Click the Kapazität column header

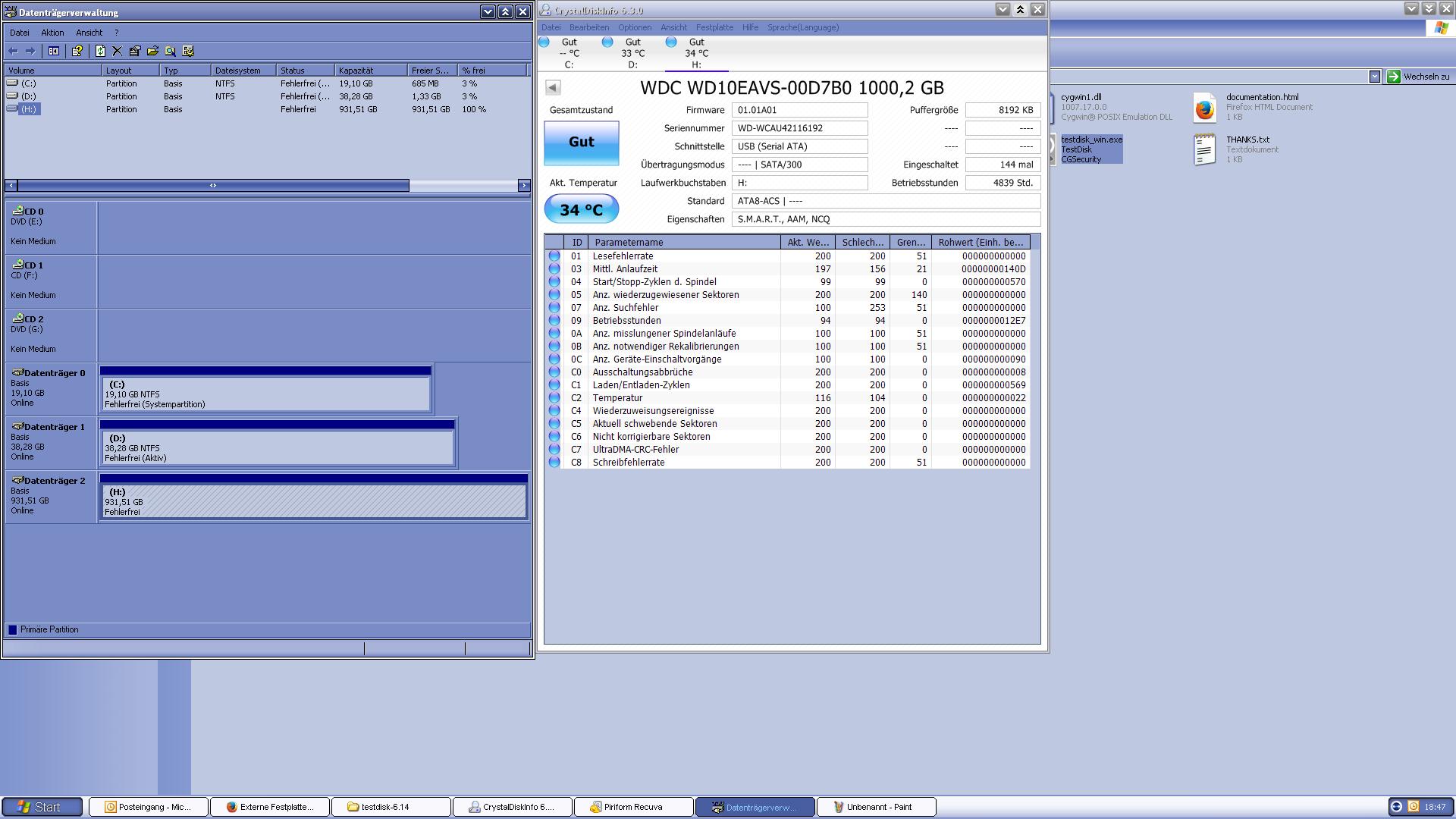[x=369, y=71]
